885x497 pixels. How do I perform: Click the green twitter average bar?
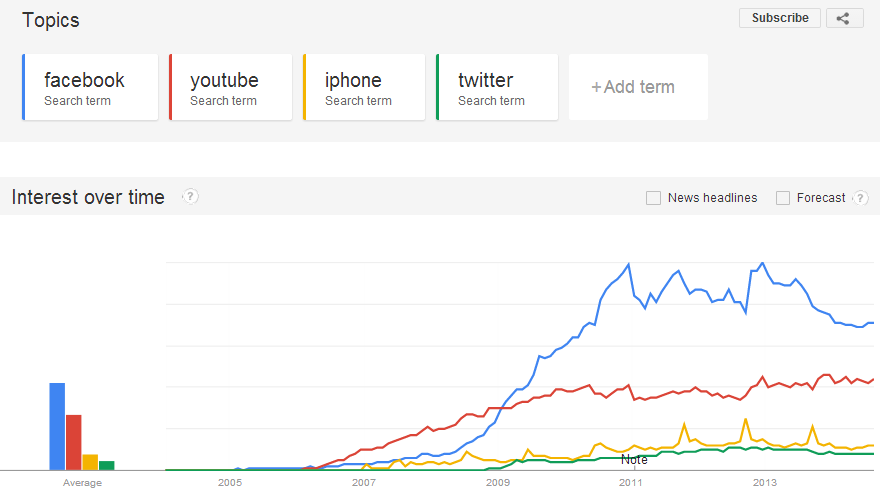point(107,465)
